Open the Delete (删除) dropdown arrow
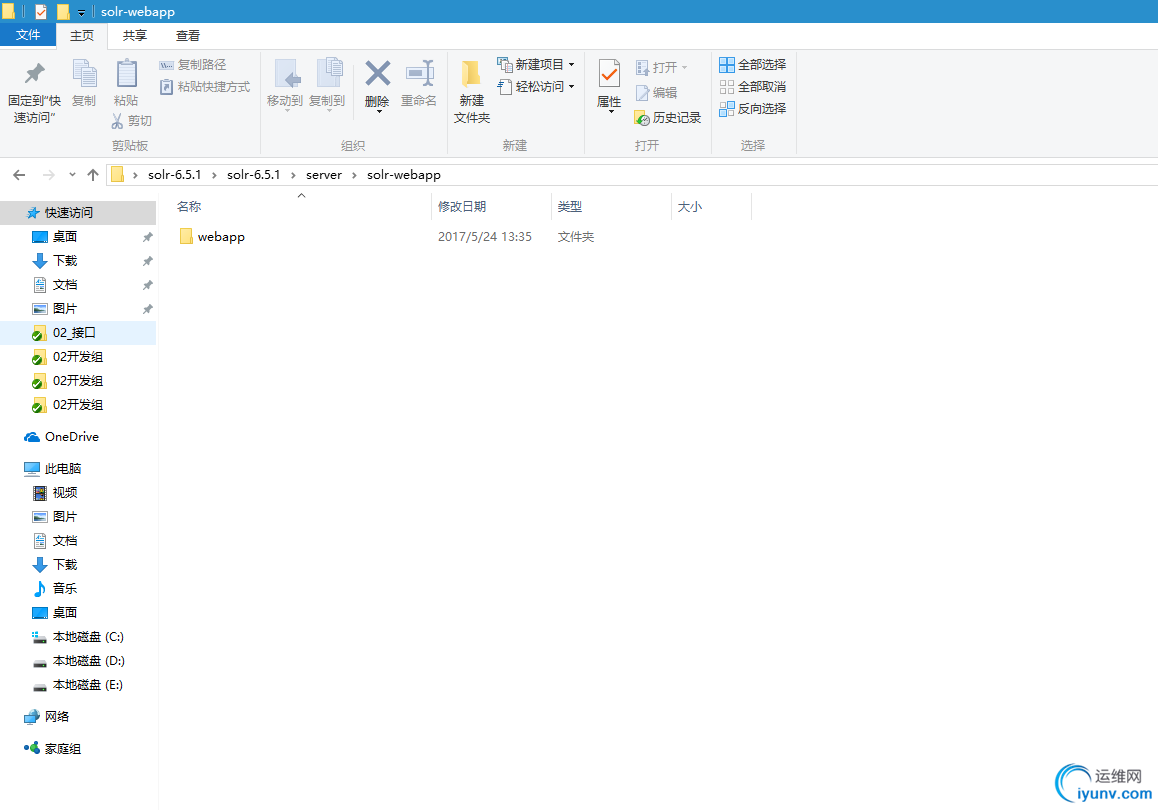The height and width of the screenshot is (810, 1158). [379, 111]
